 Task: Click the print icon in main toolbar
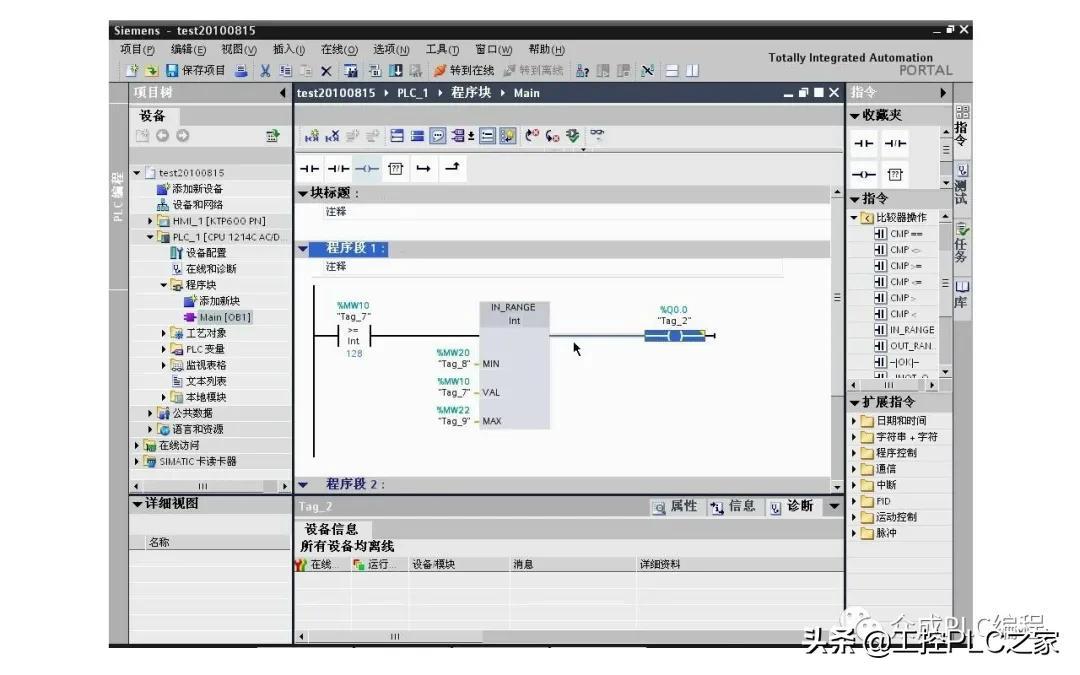[x=241, y=70]
